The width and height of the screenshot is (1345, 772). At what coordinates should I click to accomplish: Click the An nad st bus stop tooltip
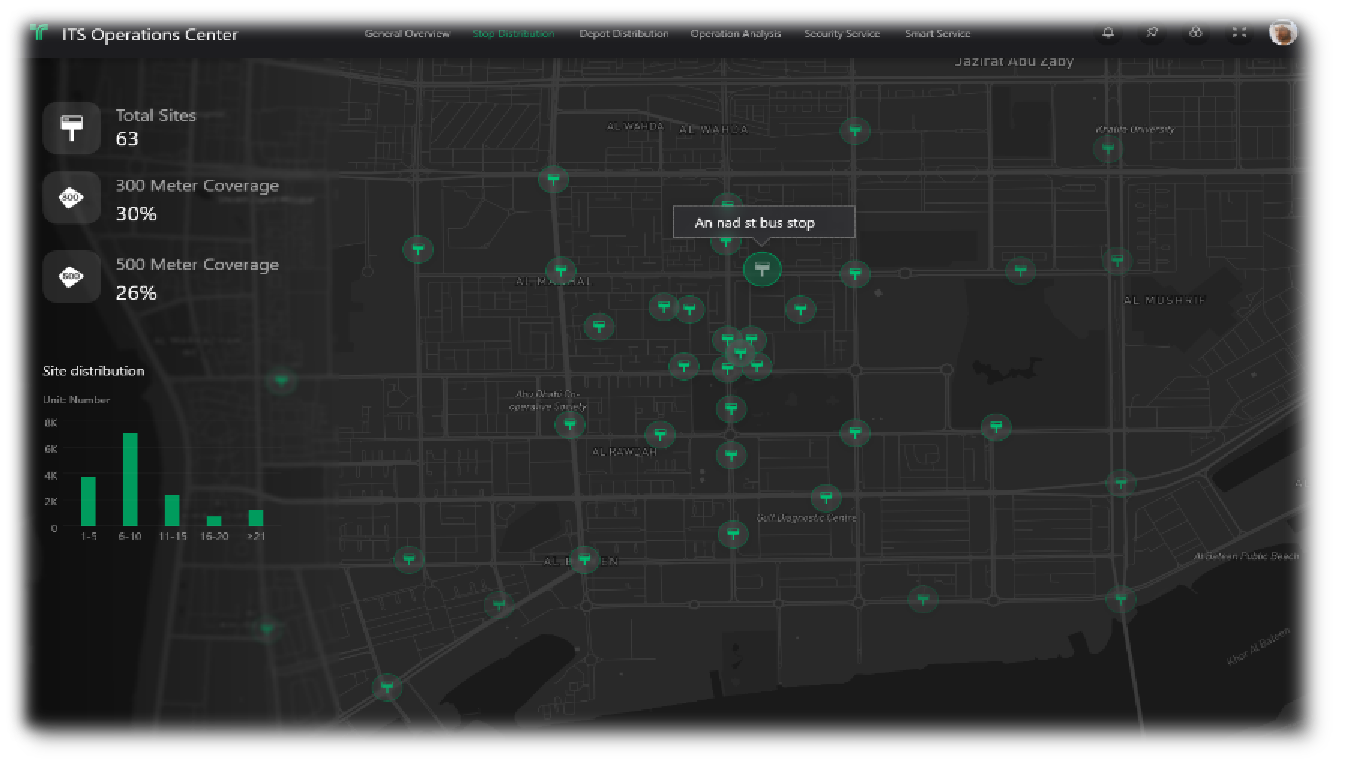tap(764, 222)
